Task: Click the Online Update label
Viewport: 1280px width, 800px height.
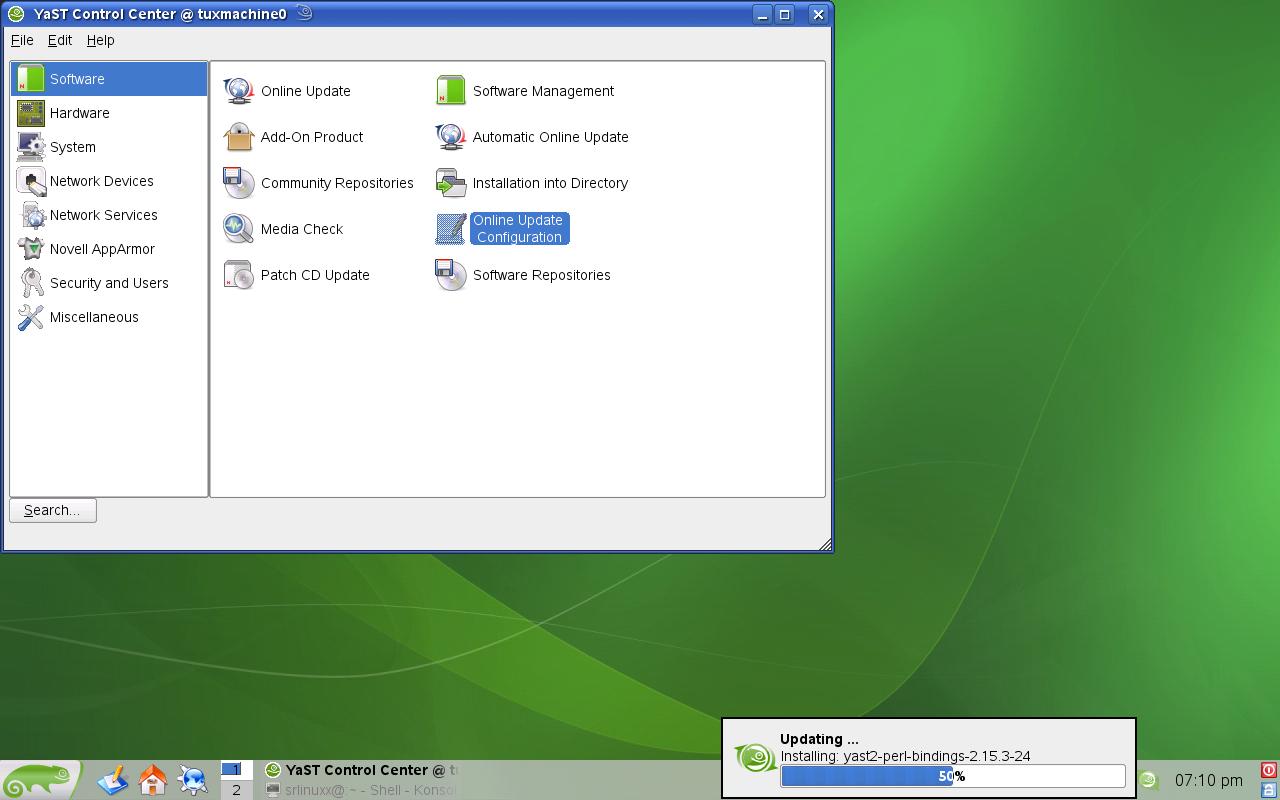Action: 306,91
